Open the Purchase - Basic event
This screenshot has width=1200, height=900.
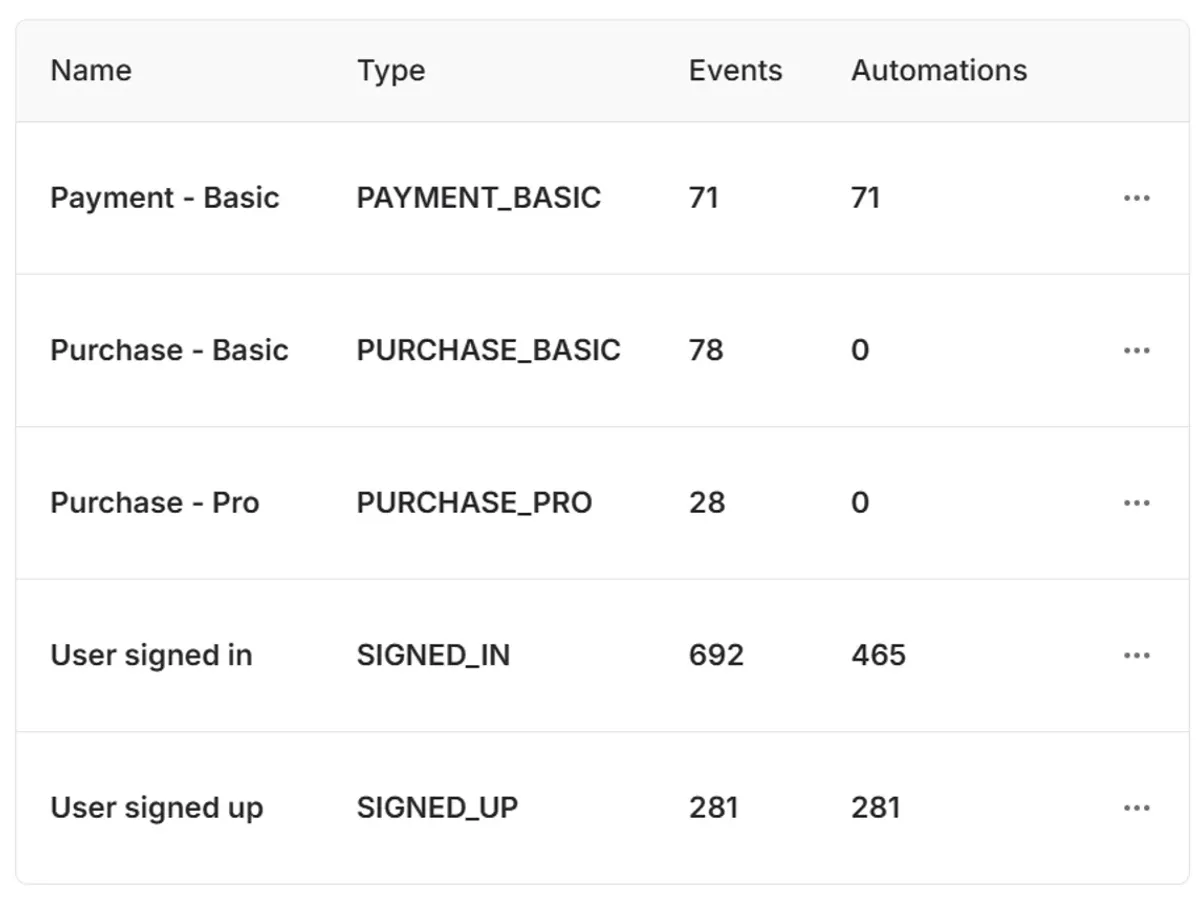coord(169,351)
